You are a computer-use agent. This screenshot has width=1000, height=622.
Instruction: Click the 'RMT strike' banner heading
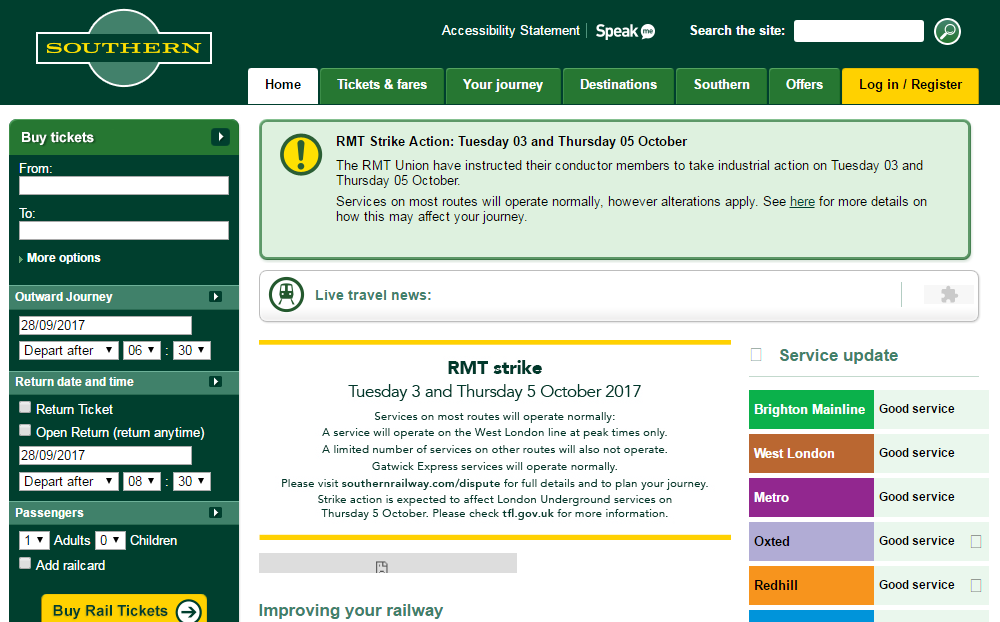pos(495,368)
